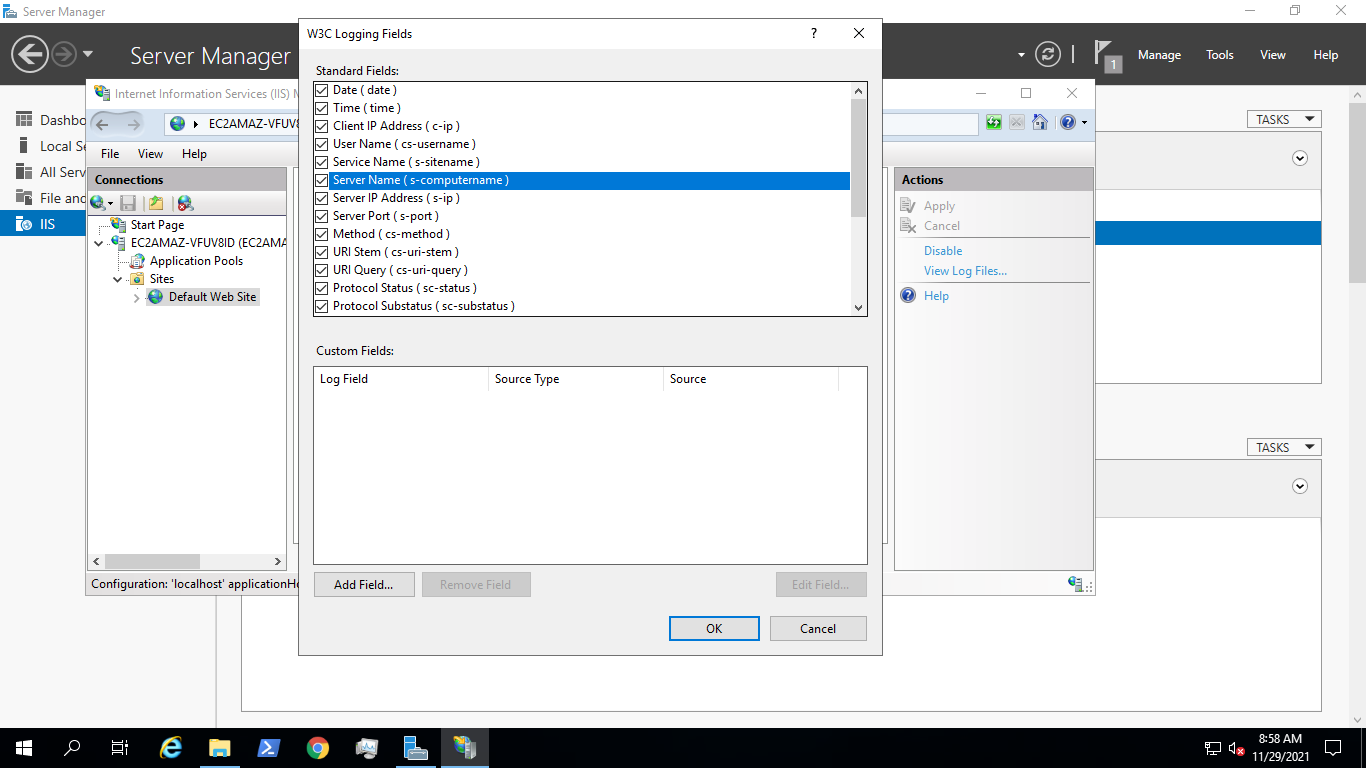Select the IIS icon in Server Manager sidebar
The image size is (1366, 768).
pos(24,224)
